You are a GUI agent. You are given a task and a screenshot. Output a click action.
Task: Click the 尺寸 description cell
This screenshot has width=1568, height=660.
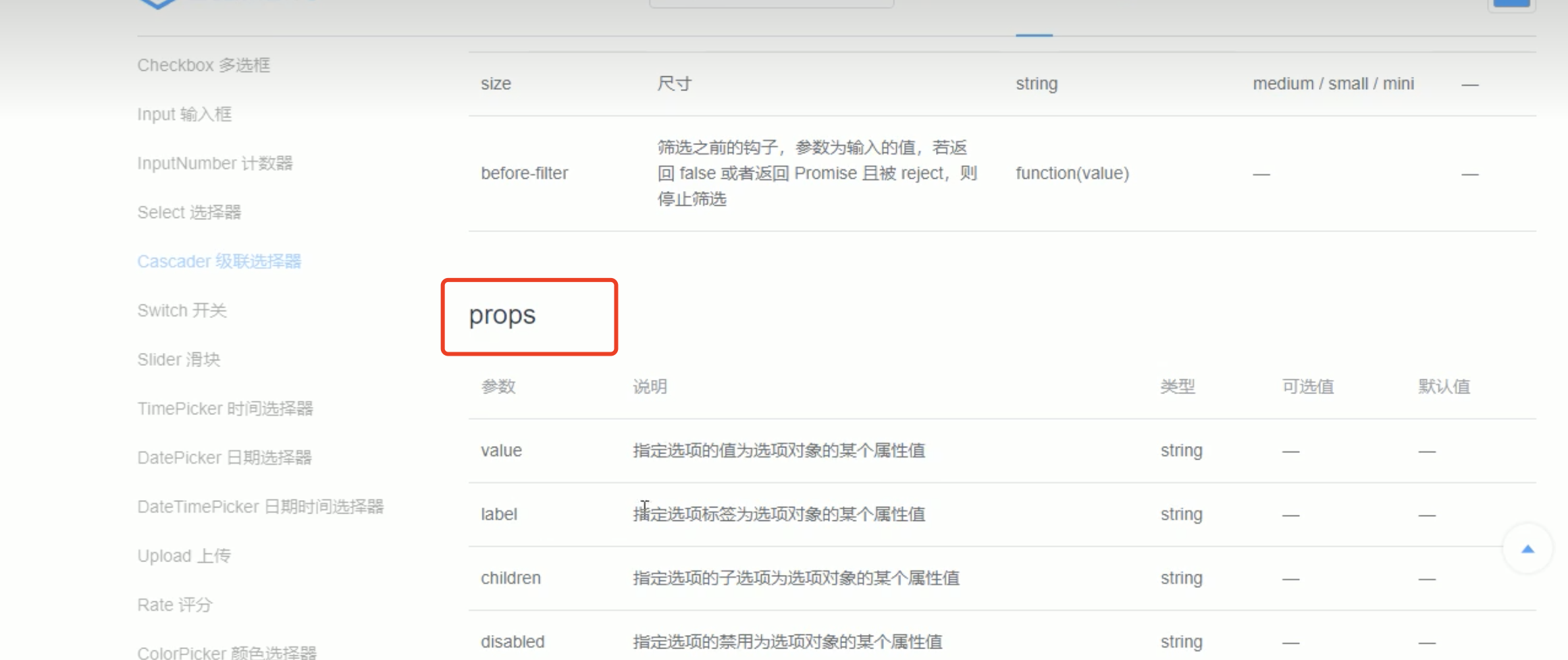click(674, 84)
